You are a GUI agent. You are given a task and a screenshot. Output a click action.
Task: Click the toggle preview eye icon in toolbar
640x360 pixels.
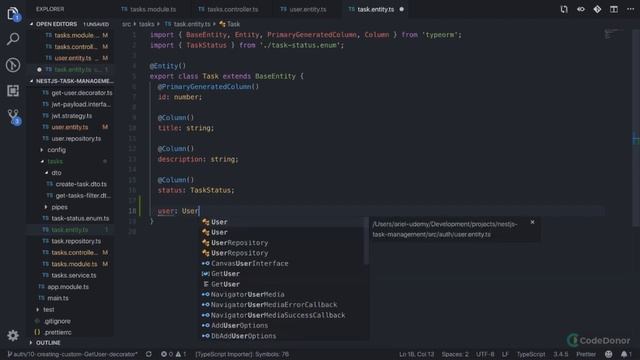click(x=581, y=9)
